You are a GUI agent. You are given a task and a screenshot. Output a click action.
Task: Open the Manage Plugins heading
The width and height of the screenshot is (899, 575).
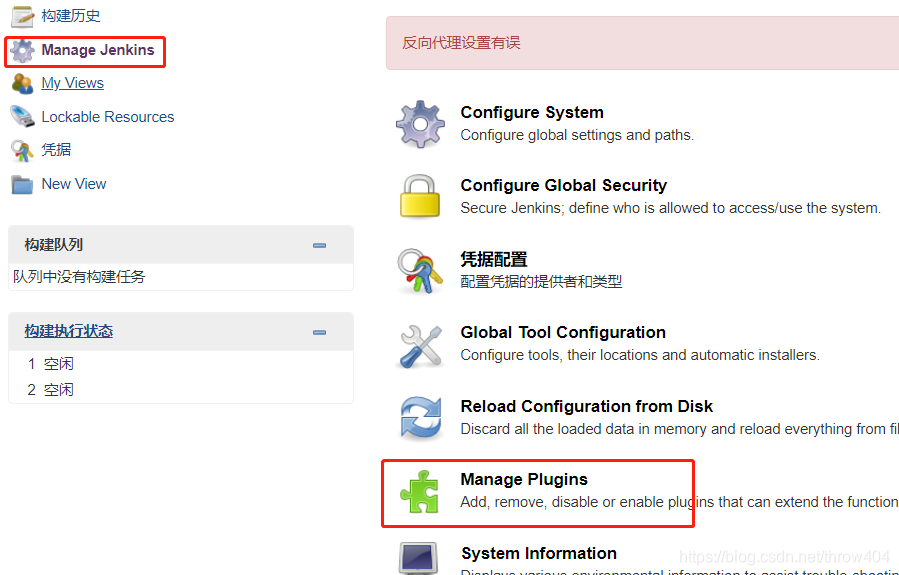tap(524, 479)
